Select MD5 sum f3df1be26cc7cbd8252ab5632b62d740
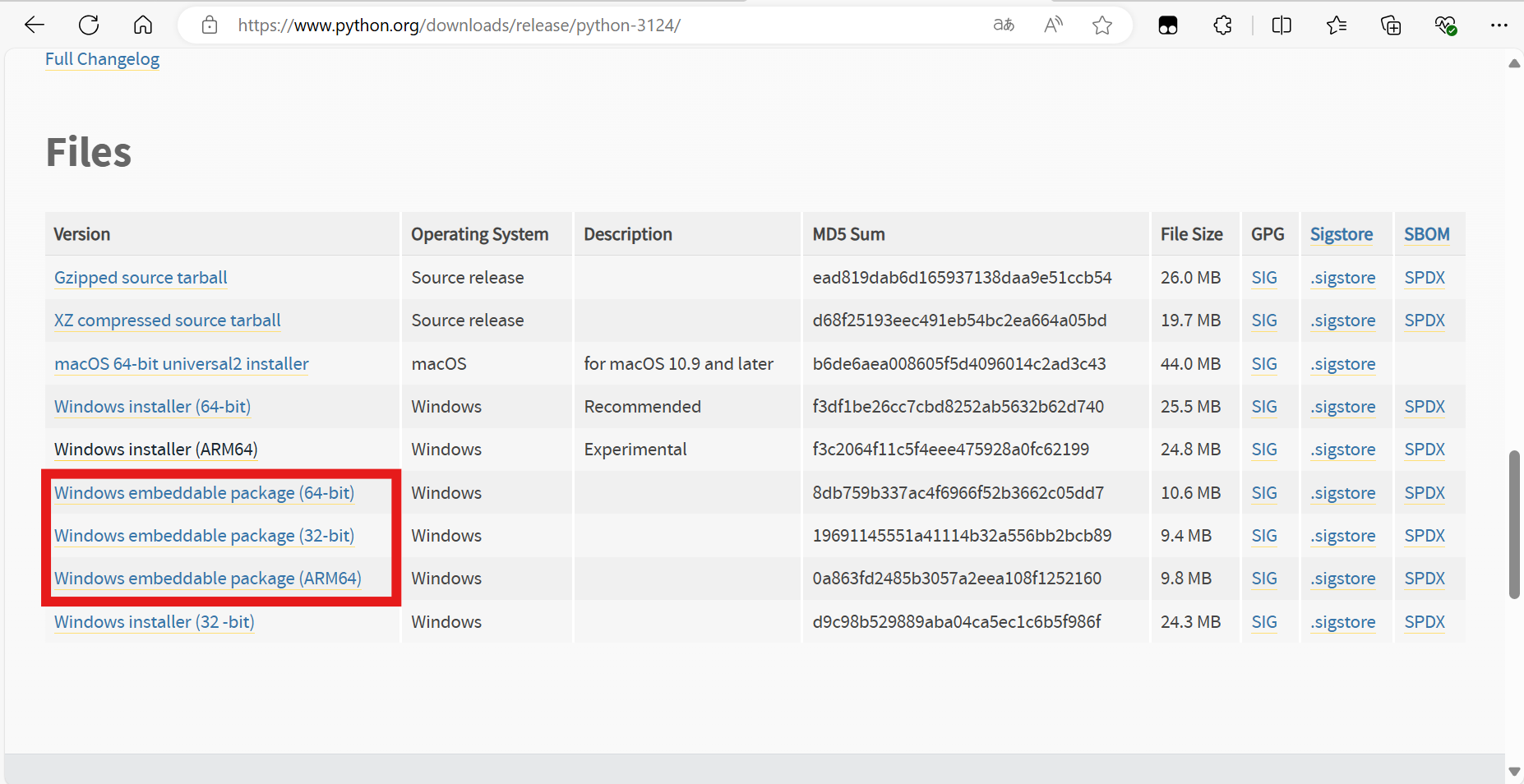The width and height of the screenshot is (1524, 784). (x=958, y=407)
